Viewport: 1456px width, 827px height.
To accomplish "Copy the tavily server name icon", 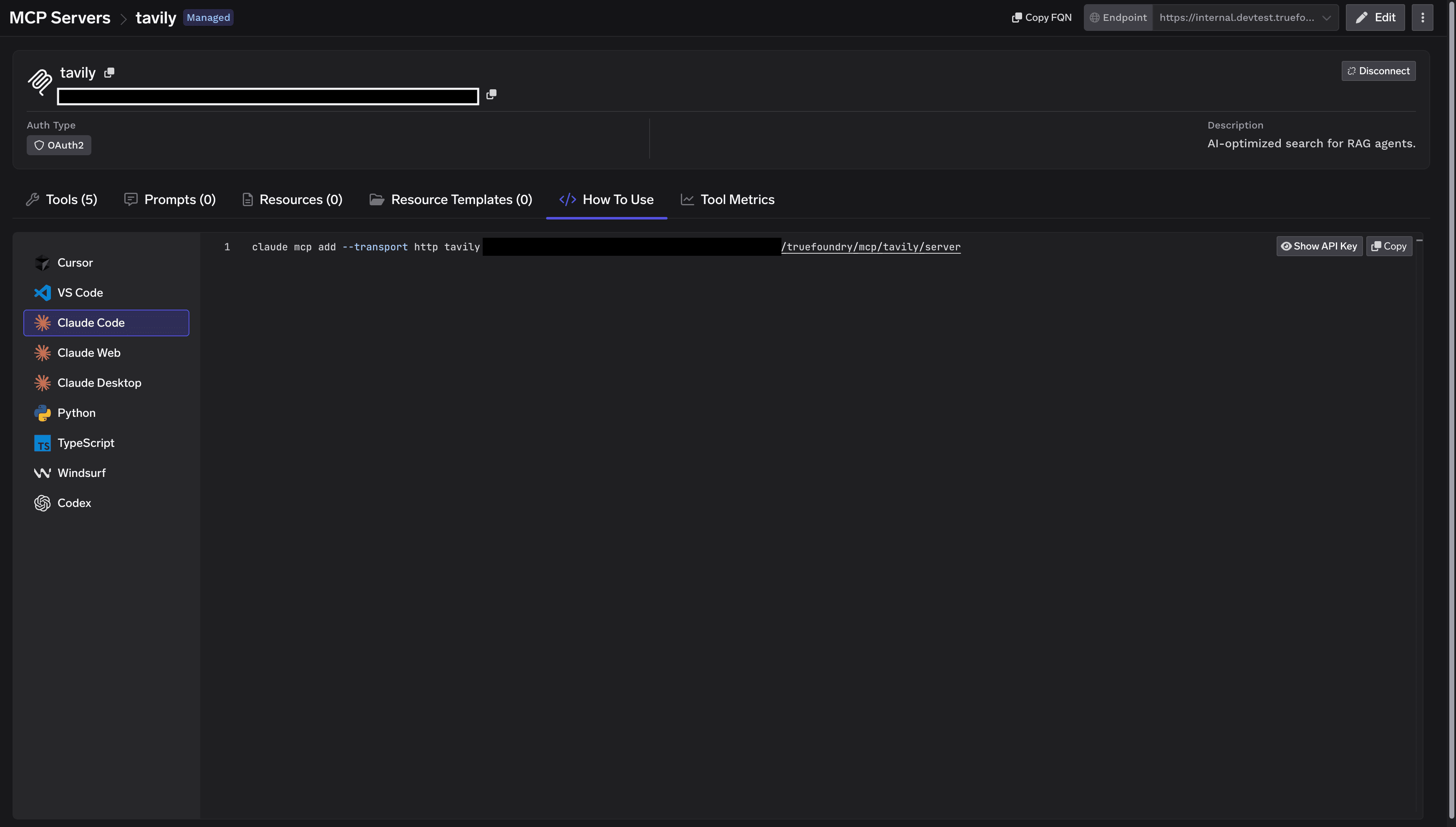I will click(109, 73).
